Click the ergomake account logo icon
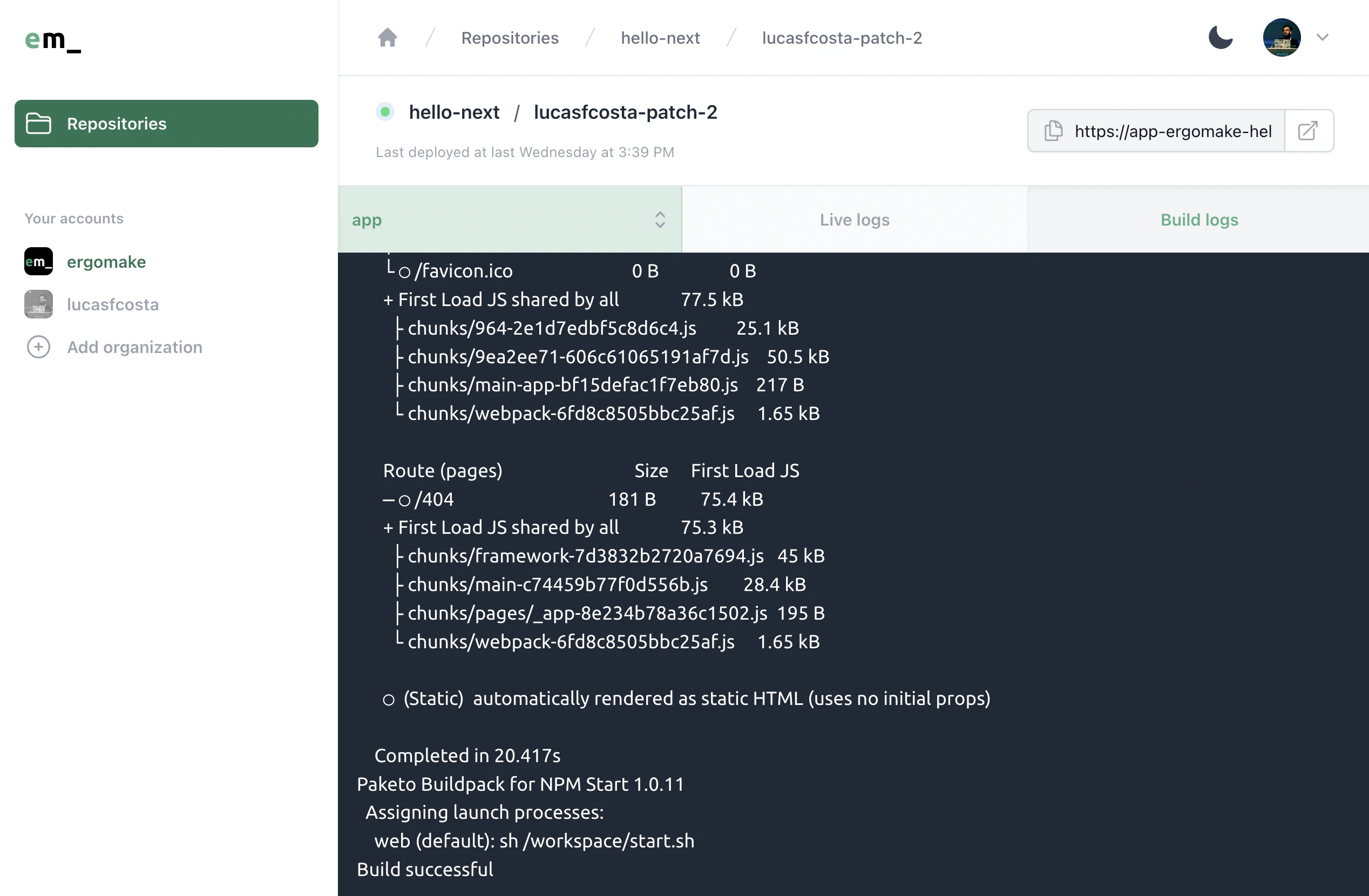Screen dimensions: 1369x896 tap(38, 262)
